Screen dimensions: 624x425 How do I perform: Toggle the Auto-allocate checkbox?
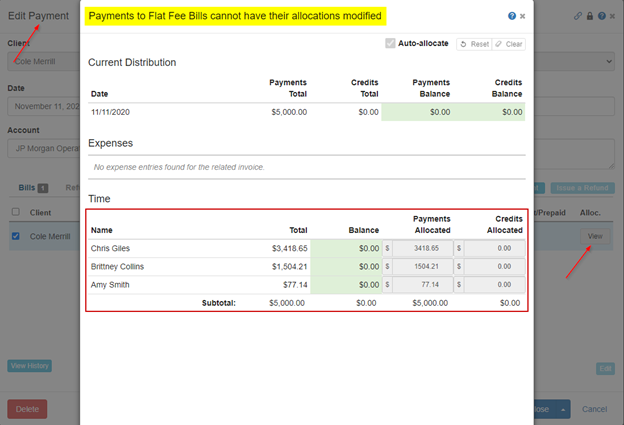pyautogui.click(x=390, y=43)
